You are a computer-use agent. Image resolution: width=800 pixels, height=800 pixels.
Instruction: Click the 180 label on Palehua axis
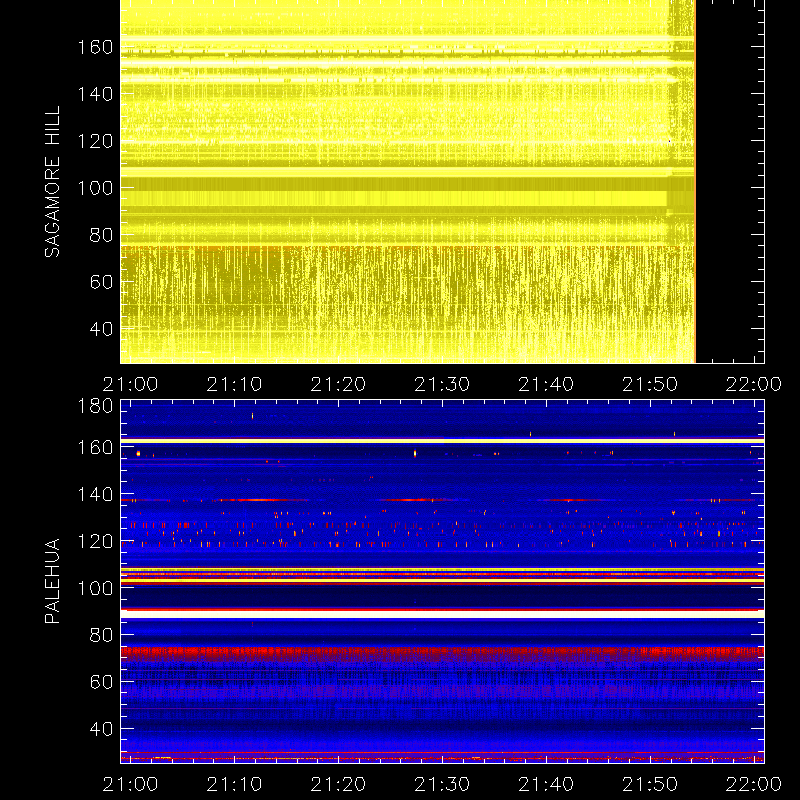click(95, 406)
